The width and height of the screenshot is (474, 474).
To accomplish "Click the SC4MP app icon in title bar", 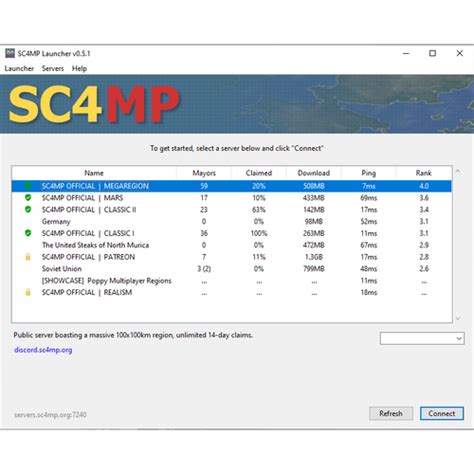I will 10,53.
